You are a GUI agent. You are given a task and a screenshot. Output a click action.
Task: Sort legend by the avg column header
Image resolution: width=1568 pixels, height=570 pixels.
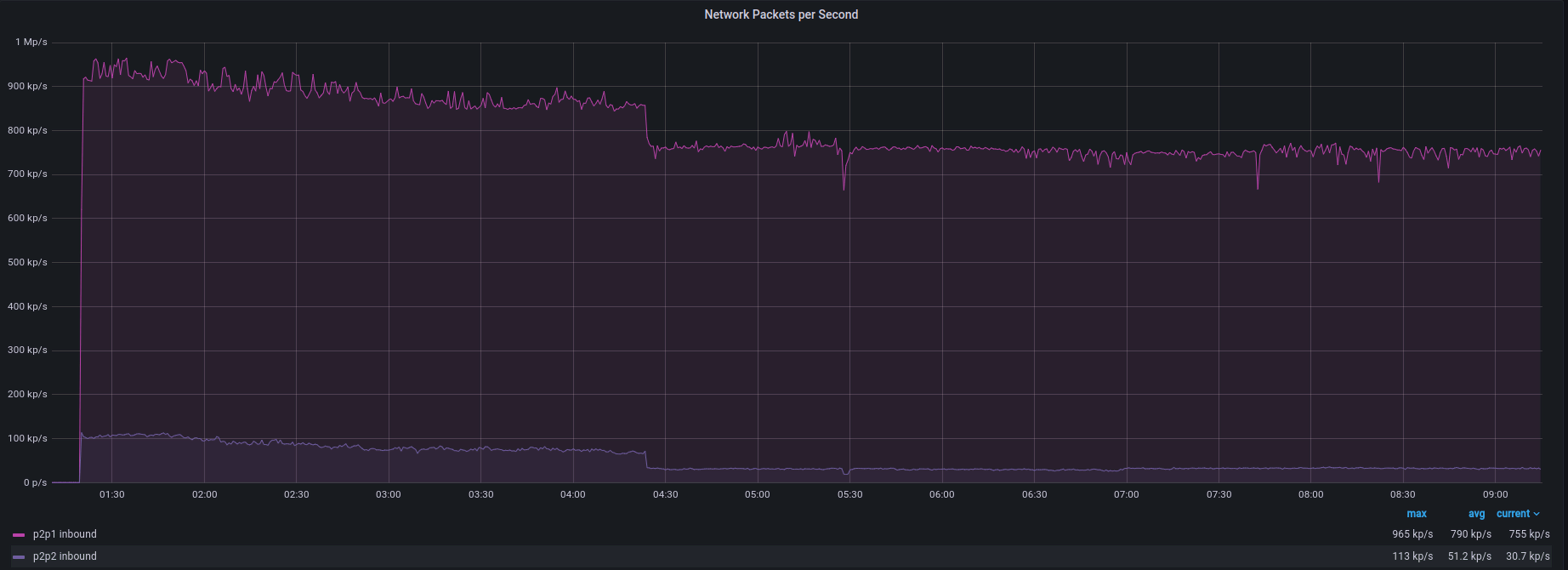[x=1476, y=514]
